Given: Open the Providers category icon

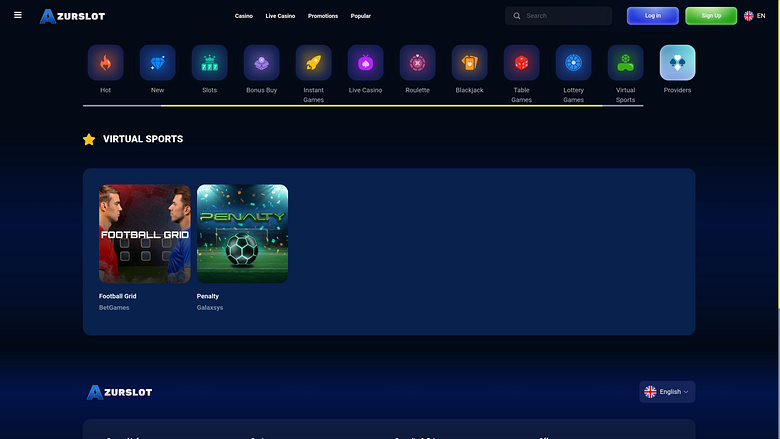Looking at the screenshot, I should (x=678, y=63).
